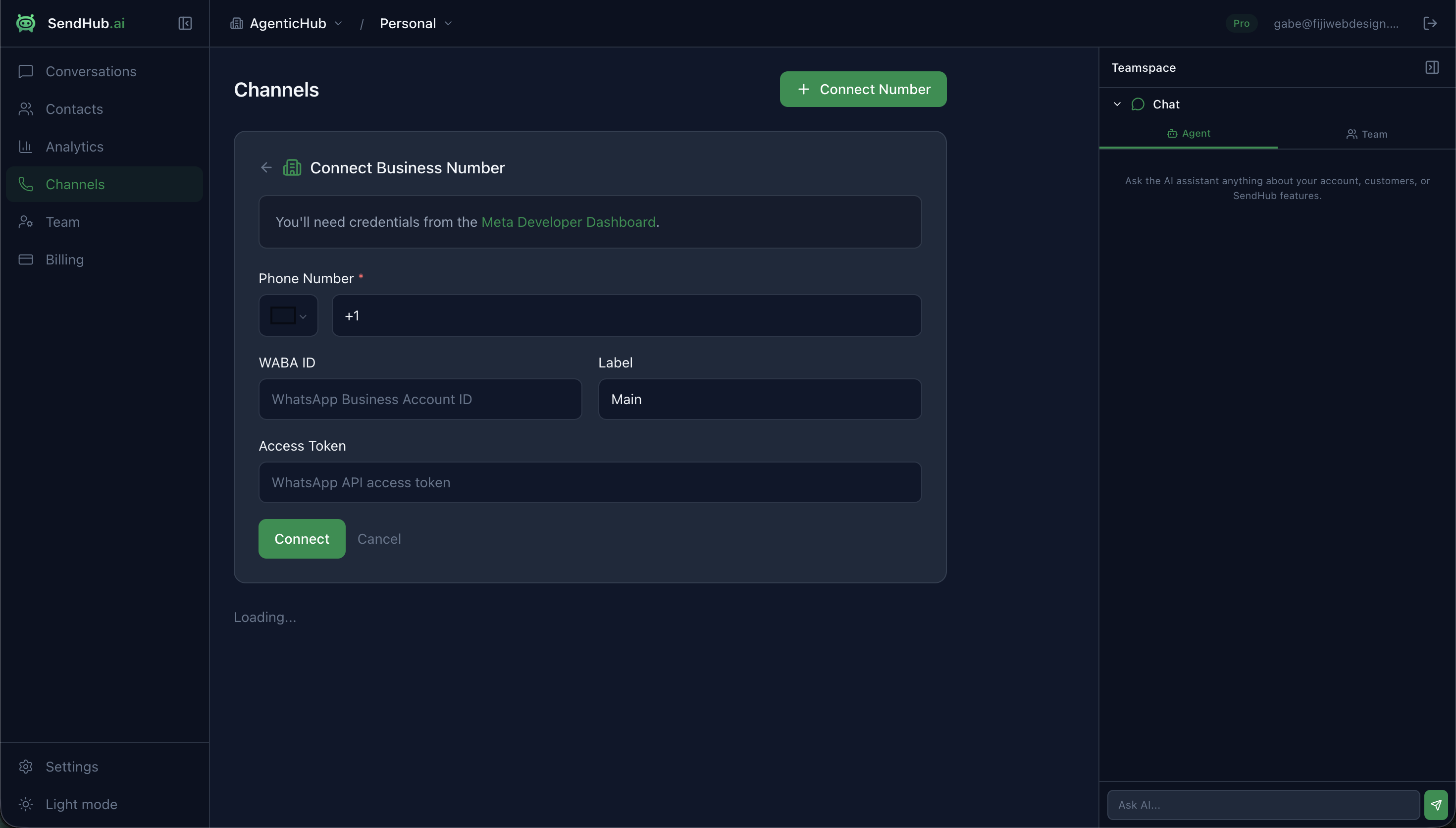Open Analytics in the sidebar
This screenshot has width=1456, height=828.
pos(104,147)
